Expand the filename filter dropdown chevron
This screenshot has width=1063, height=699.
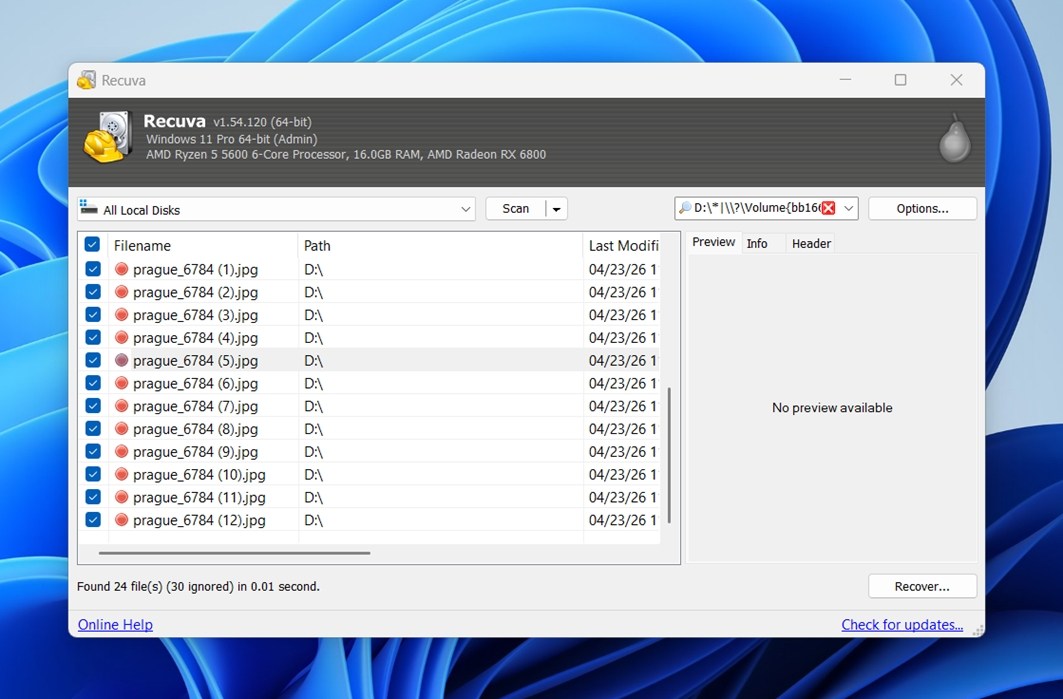point(848,208)
